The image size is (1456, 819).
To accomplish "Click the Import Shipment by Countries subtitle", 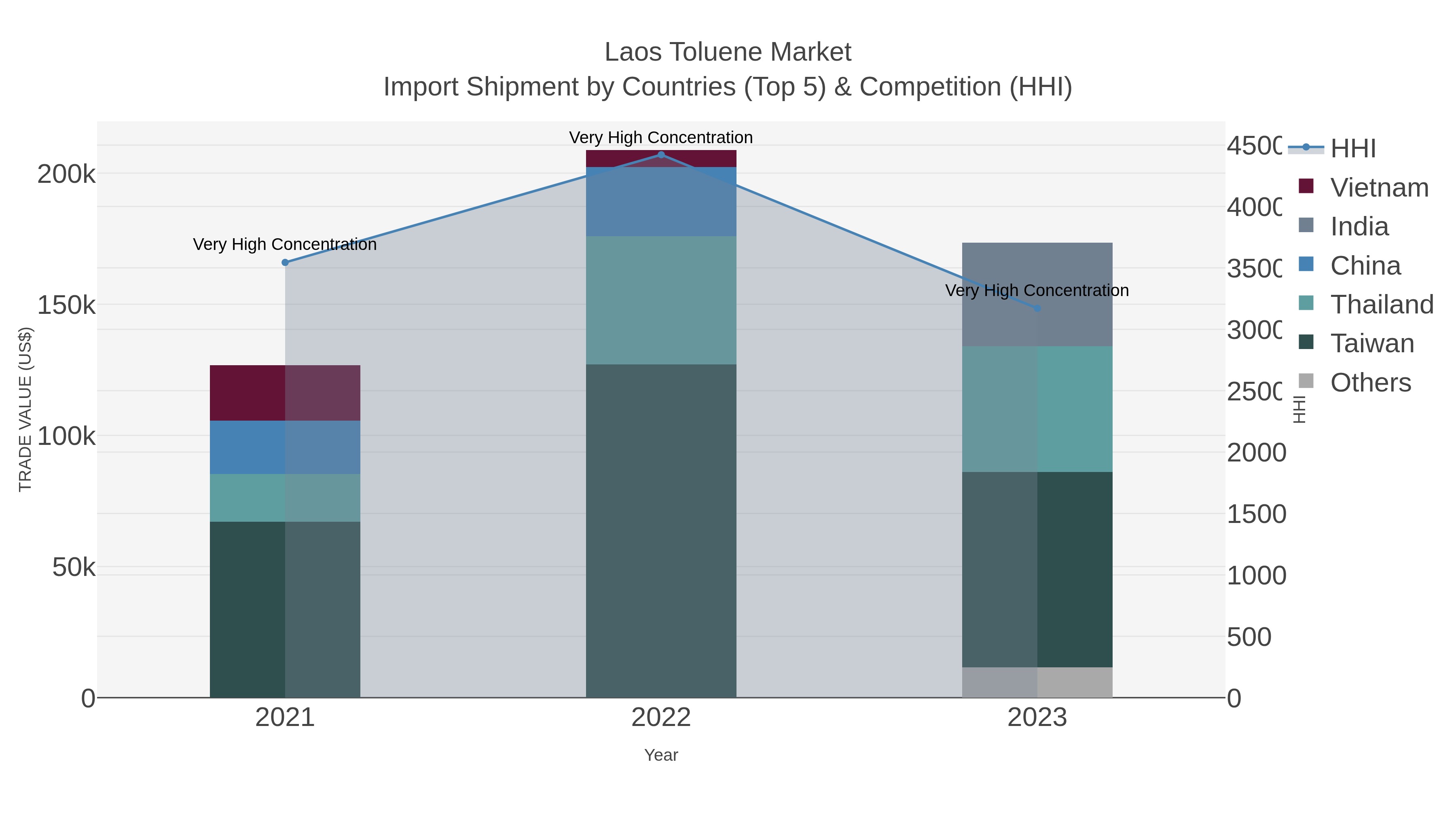I will point(728,87).
